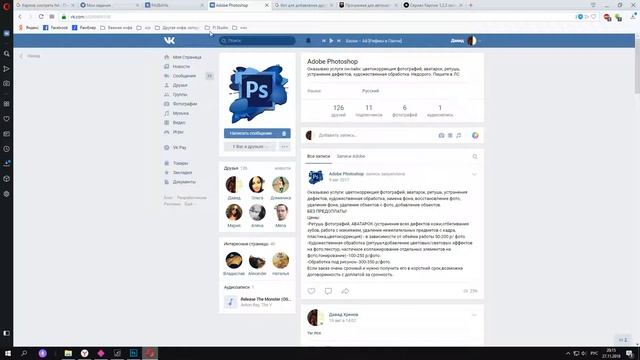
Task: Like the pinned Adobe Photoshop post
Action: tap(311, 291)
